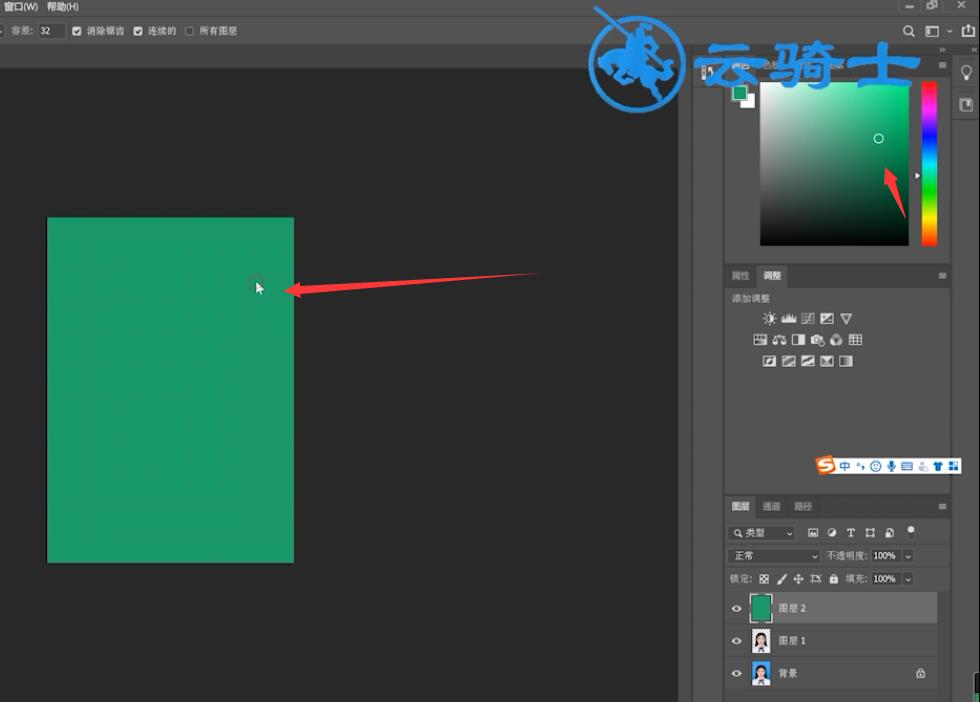Expand the 不透明度 opacity dropdown arrow
Image resolution: width=980 pixels, height=702 pixels.
coord(908,556)
